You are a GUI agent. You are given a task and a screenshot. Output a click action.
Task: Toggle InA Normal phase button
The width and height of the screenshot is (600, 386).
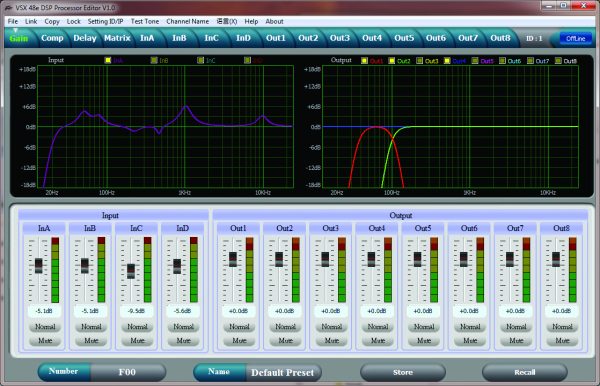click(45, 327)
